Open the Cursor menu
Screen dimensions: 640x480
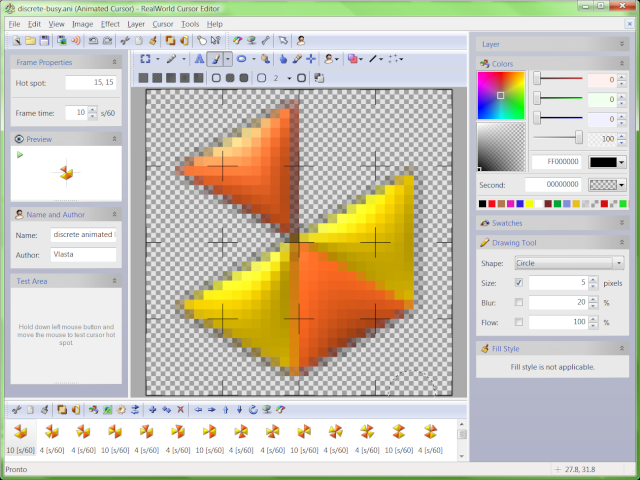(x=163, y=23)
